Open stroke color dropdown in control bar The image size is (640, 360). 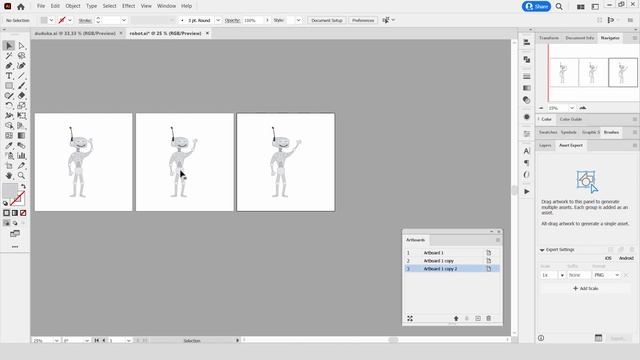pos(70,20)
